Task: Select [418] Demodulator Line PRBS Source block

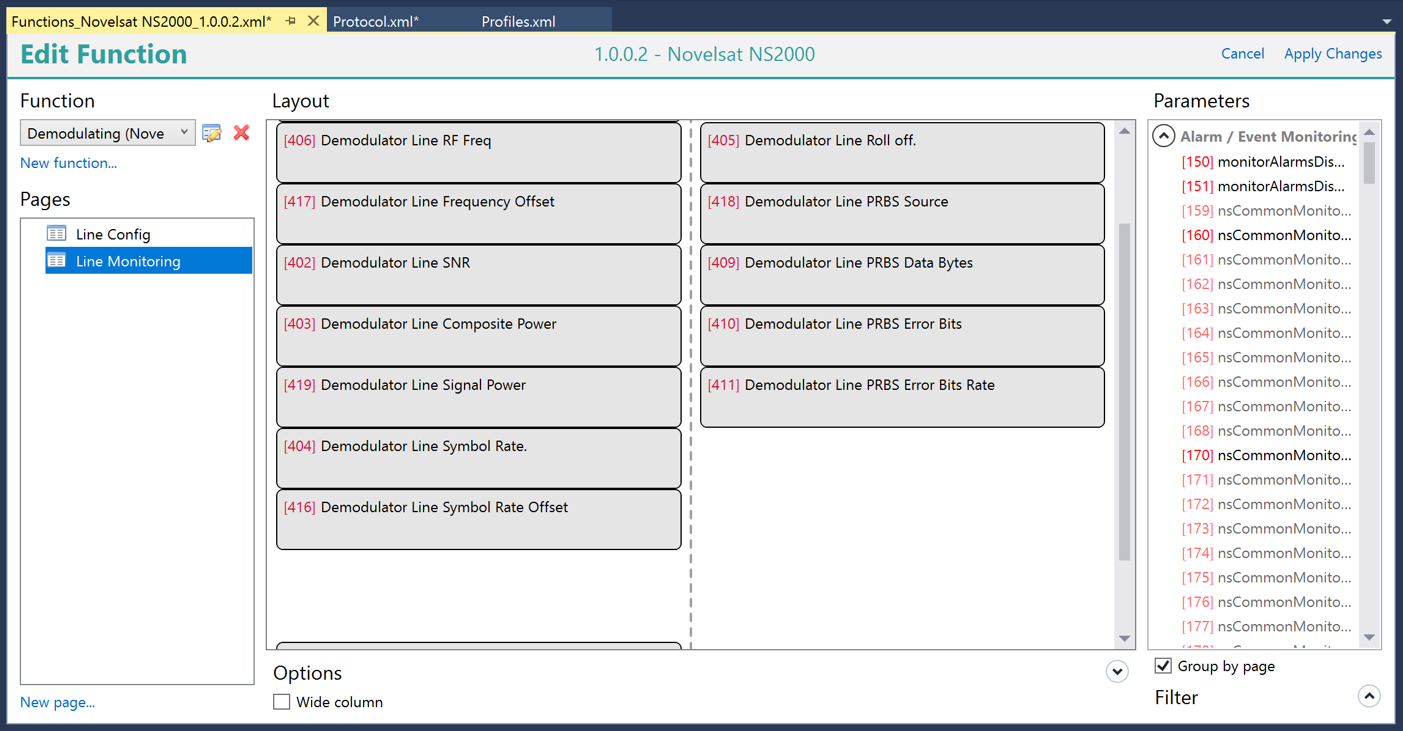Action: pos(903,213)
